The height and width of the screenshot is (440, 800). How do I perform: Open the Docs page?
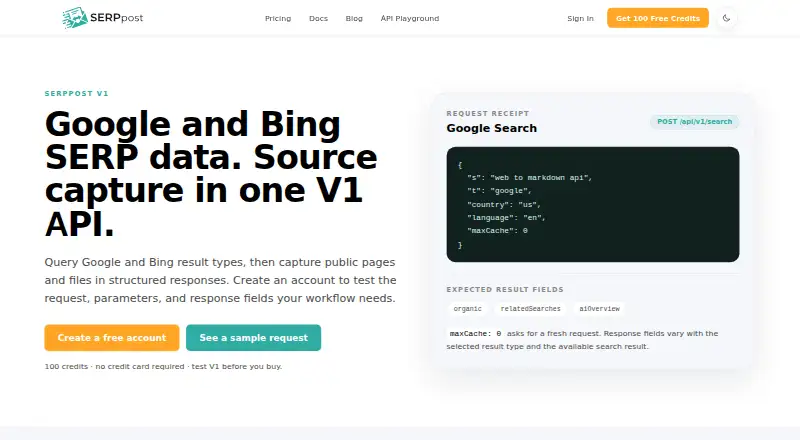[x=318, y=18]
